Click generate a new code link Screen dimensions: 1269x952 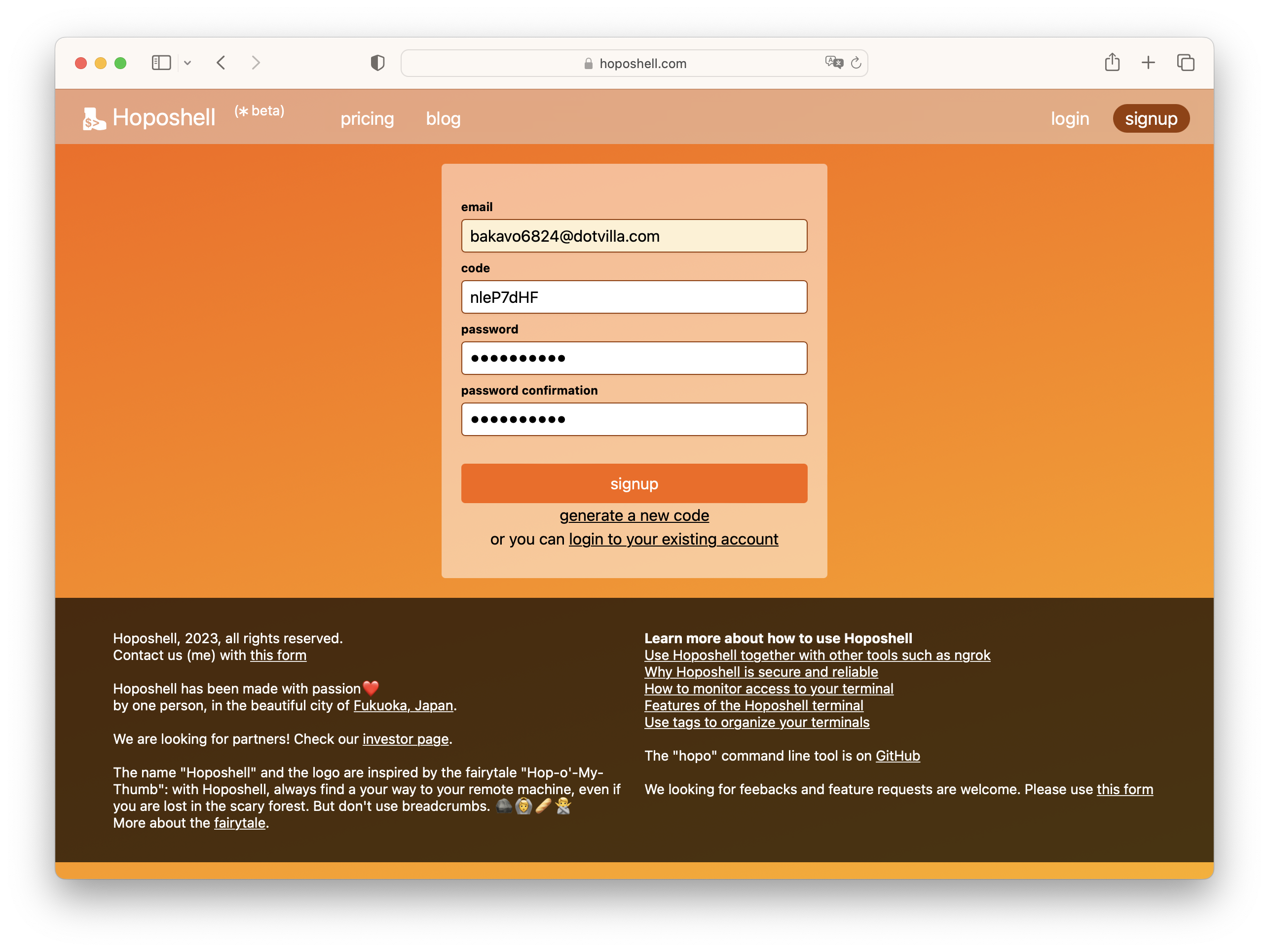[634, 515]
